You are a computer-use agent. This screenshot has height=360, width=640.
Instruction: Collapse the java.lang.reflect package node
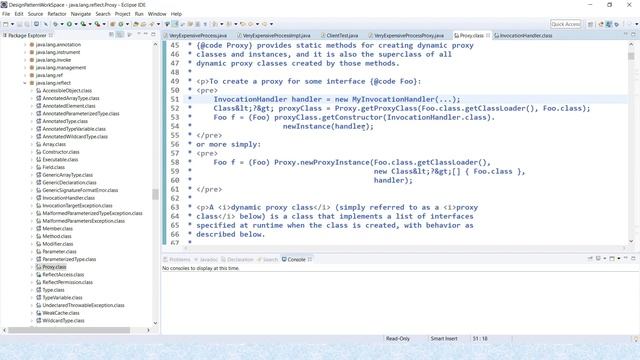point(25,83)
